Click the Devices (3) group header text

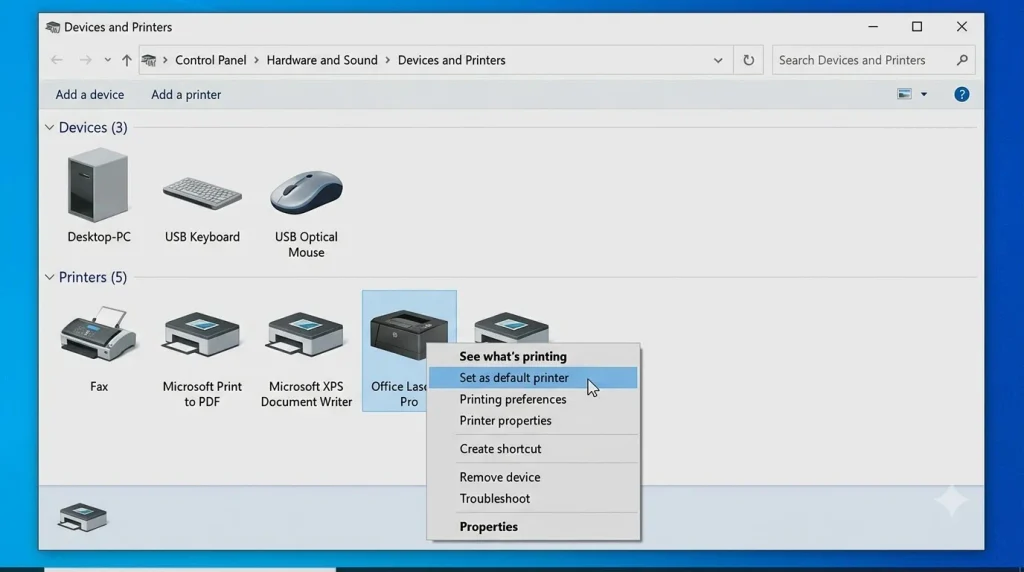pos(93,127)
